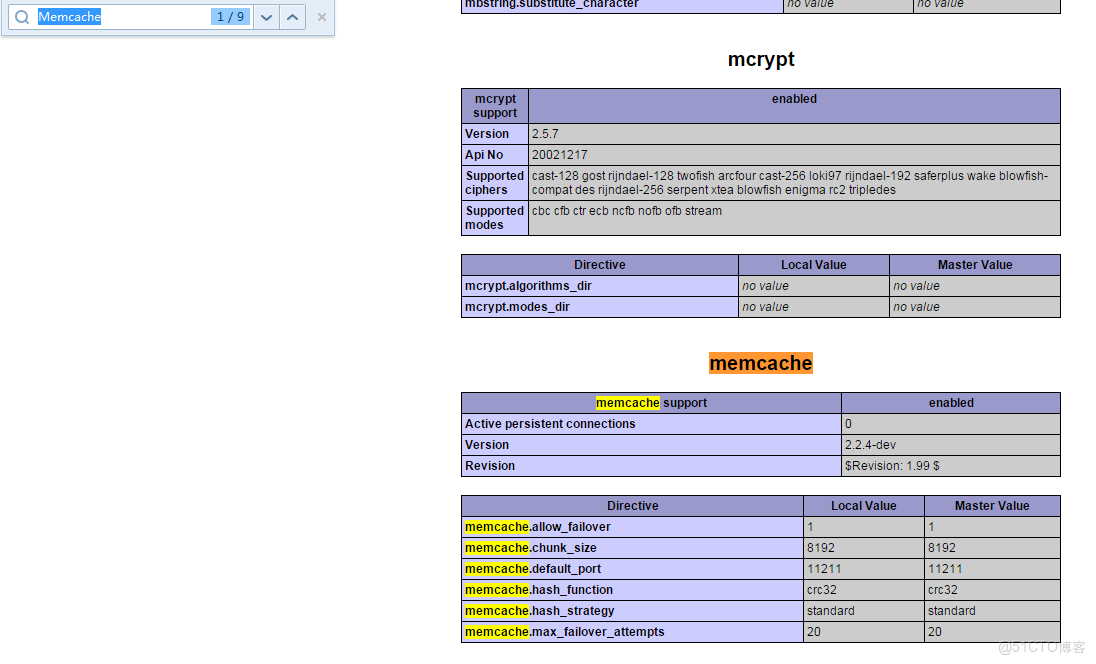Screen dimensions: 1096x664
Task: Select the 'memcache.hash_strategy' directive
Action: coord(539,610)
